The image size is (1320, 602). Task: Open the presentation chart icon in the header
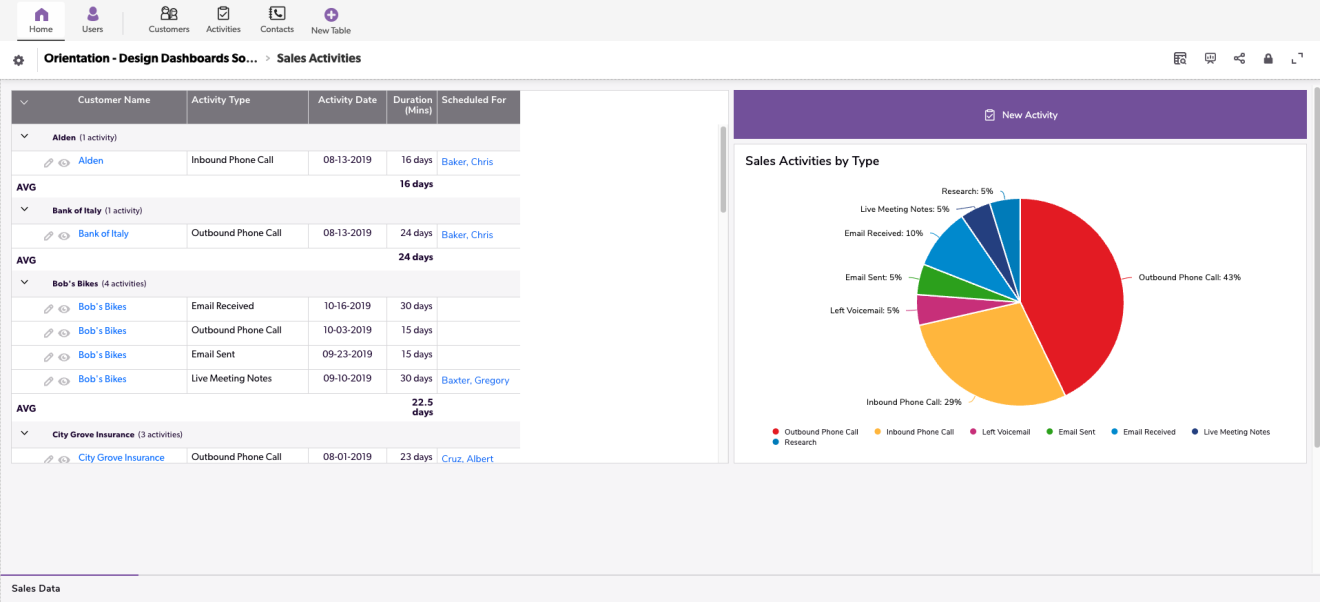1210,59
